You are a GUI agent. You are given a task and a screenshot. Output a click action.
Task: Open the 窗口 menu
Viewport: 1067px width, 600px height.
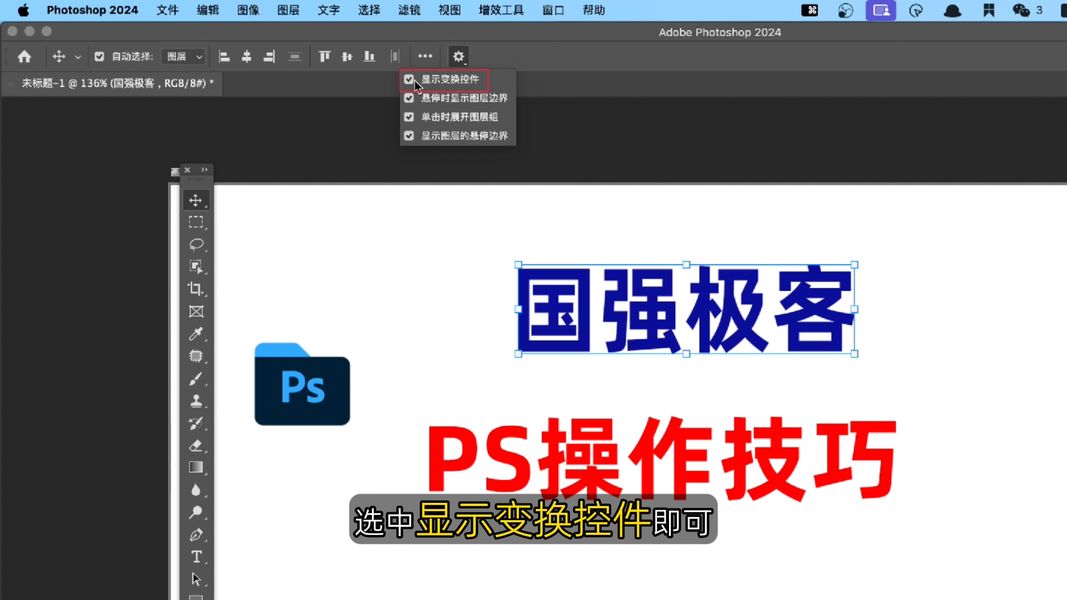pos(553,10)
